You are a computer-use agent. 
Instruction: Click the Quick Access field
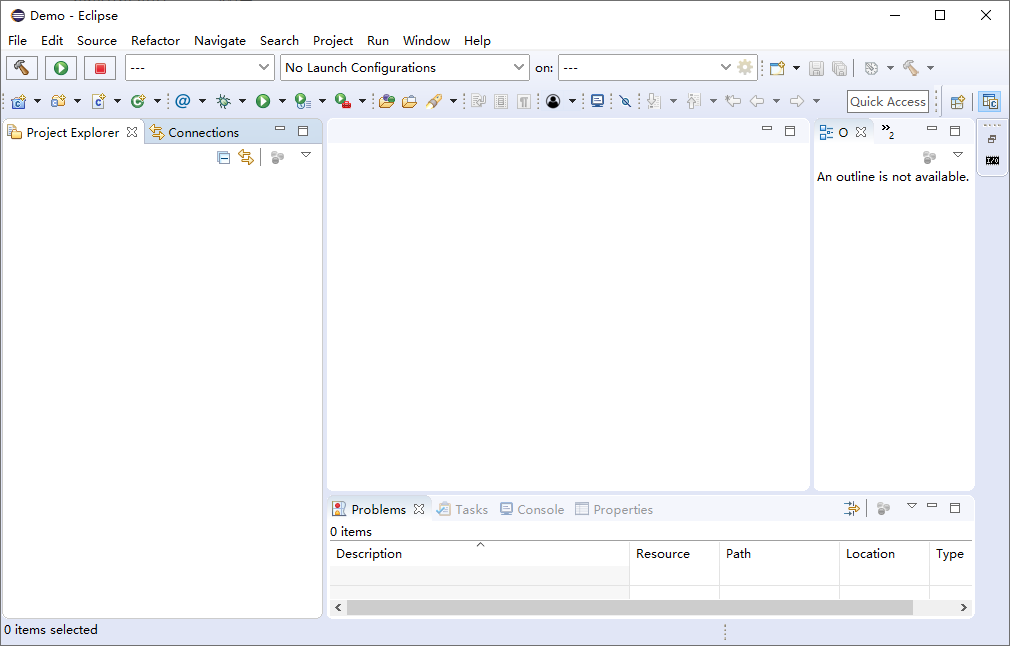tap(887, 101)
